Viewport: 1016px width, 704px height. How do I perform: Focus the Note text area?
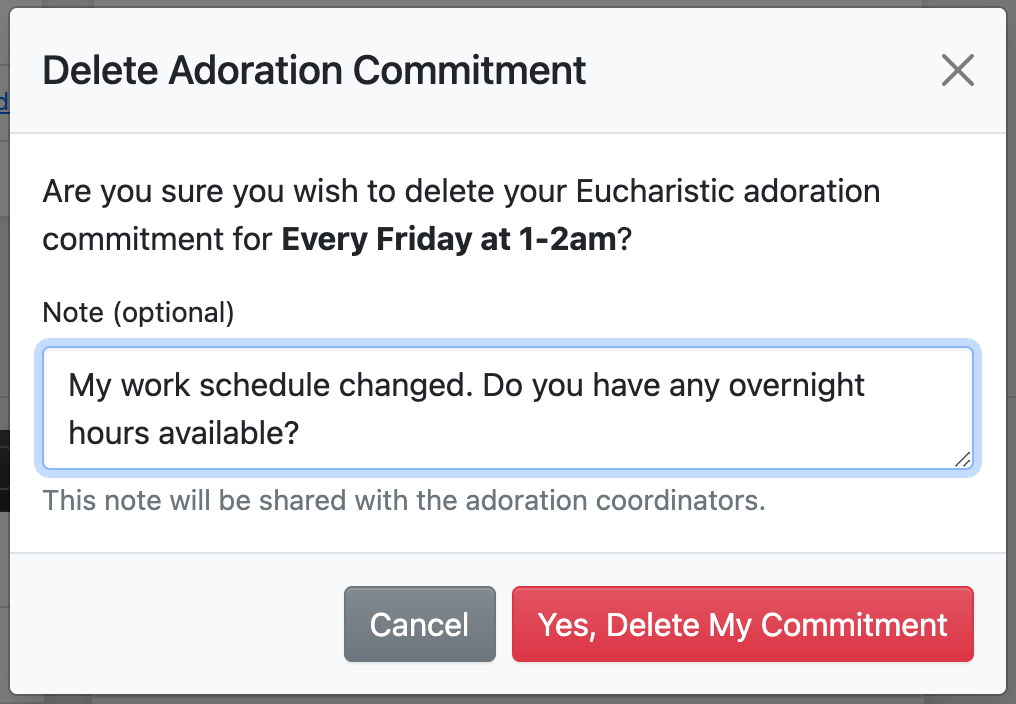(507, 408)
